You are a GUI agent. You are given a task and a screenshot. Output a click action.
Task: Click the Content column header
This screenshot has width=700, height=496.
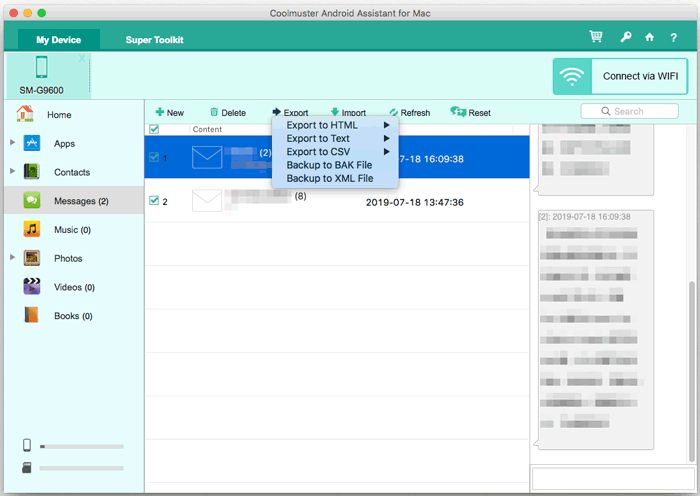(207, 129)
